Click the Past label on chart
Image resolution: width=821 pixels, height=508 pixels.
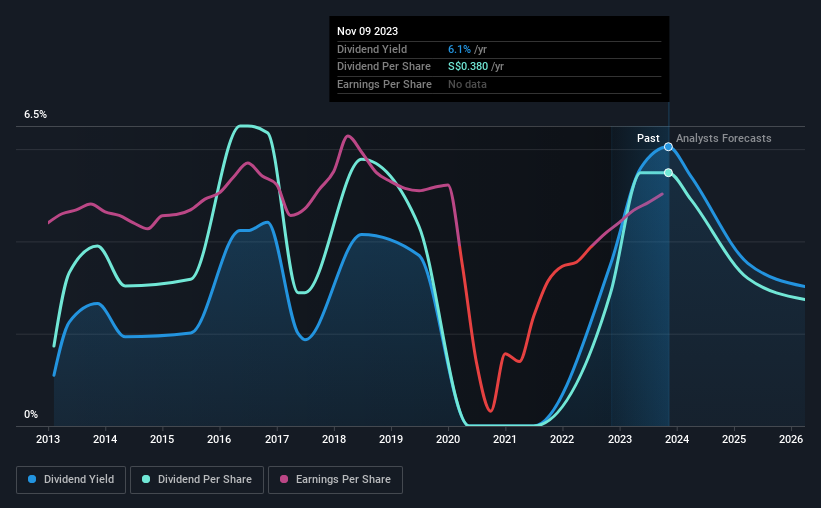tap(648, 138)
